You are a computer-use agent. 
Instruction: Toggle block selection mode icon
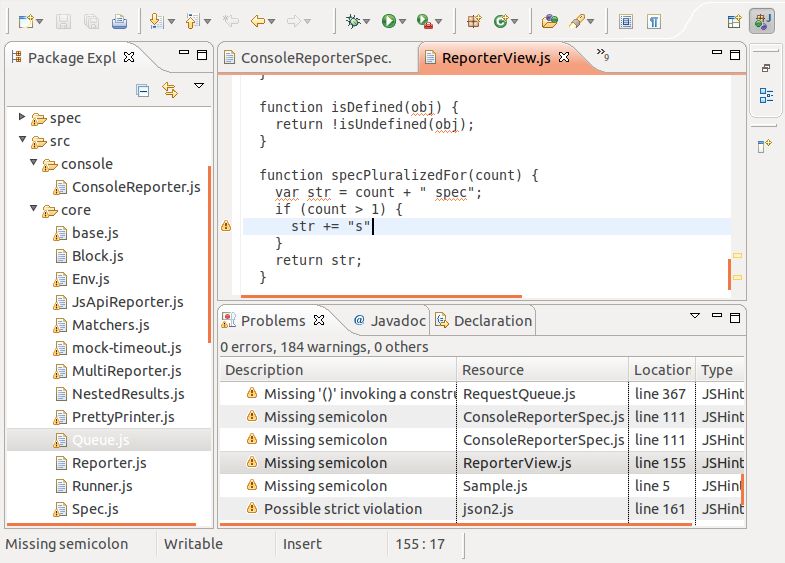[x=626, y=22]
